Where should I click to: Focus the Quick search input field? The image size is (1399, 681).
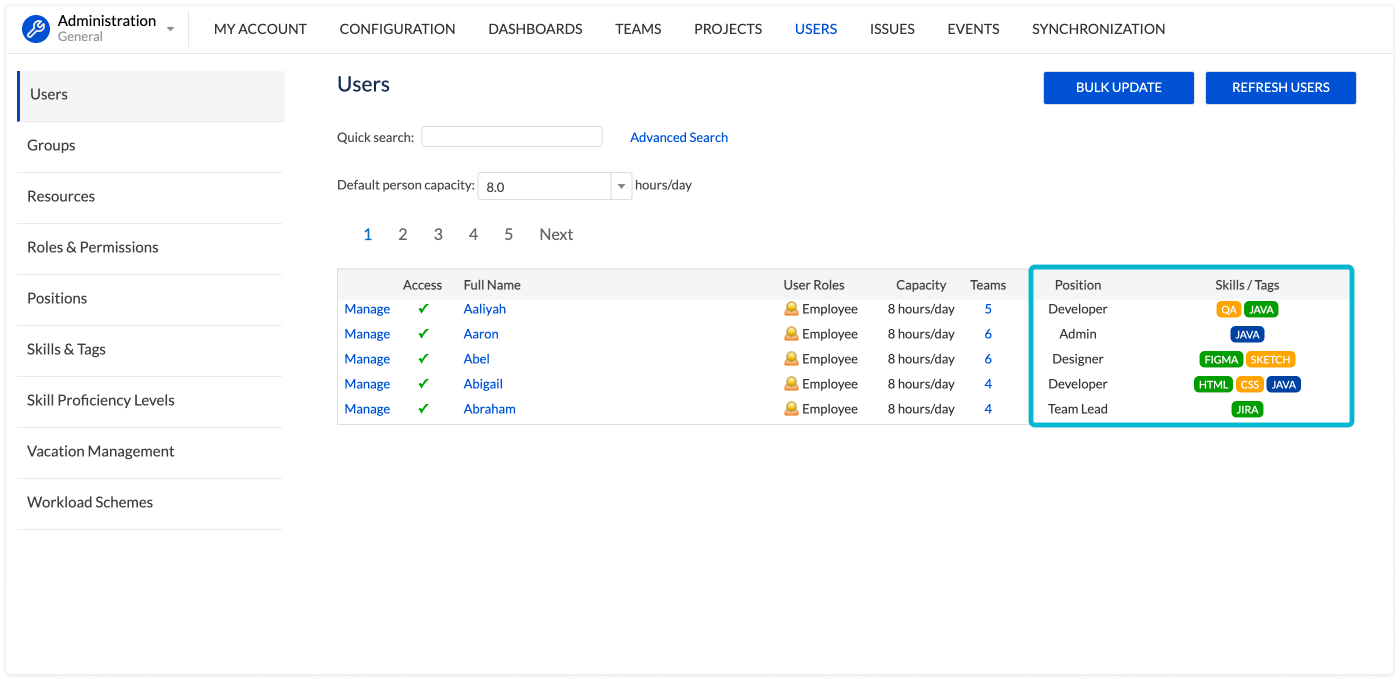click(x=511, y=137)
